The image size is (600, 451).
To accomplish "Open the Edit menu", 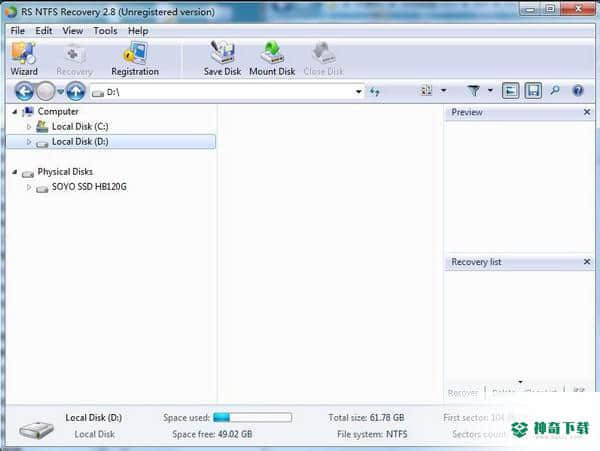I will [x=44, y=31].
